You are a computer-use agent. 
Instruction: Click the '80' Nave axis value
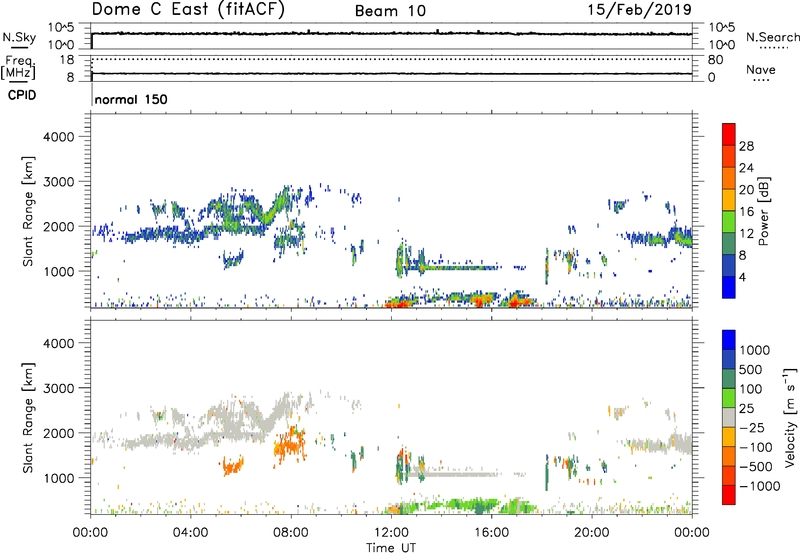pos(715,60)
